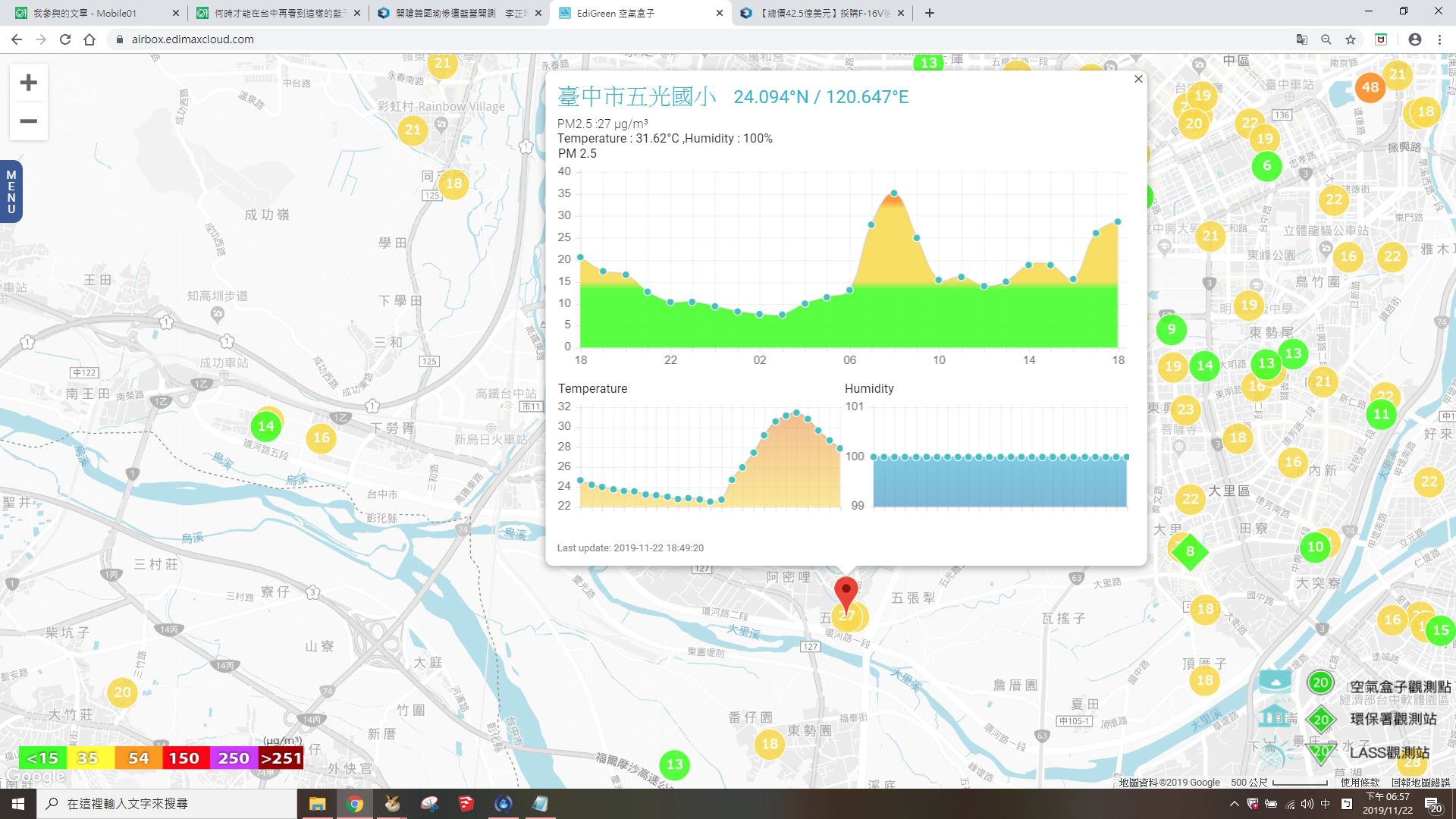
Task: Select the green 9 sensor marker
Action: coord(1171,329)
